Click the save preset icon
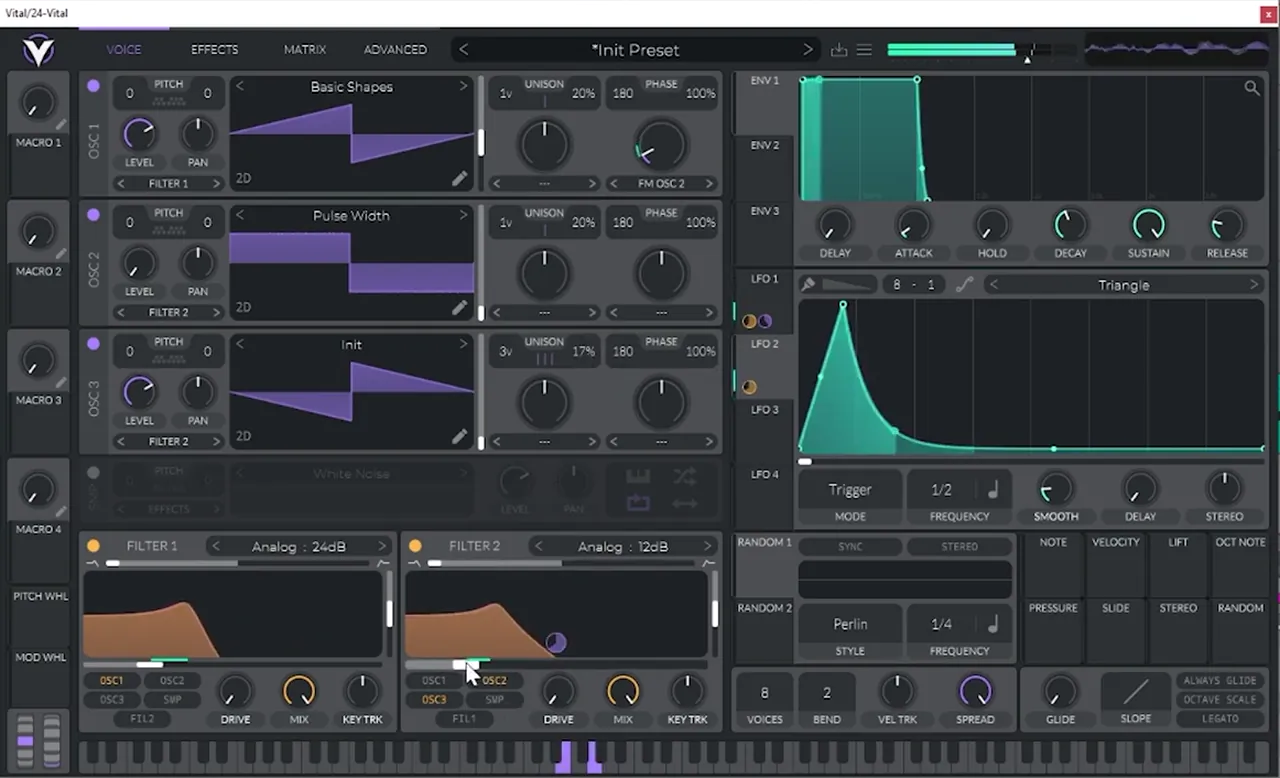1280x778 pixels. pos(839,50)
